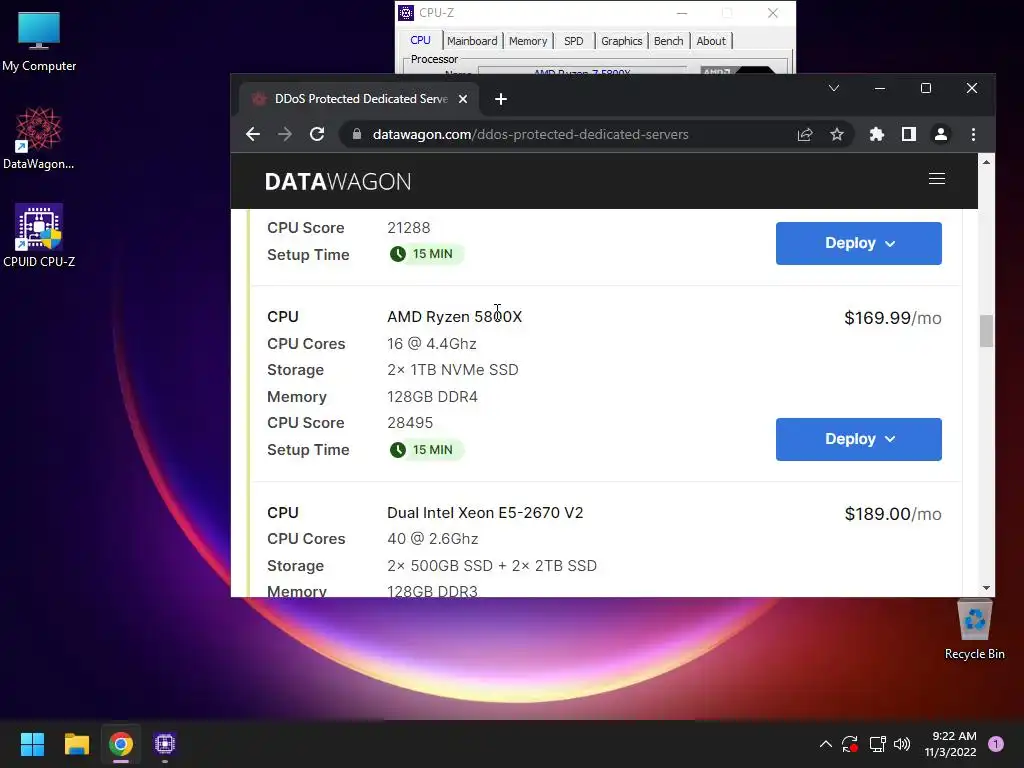View site security lock info
This screenshot has width=1024, height=768.
[x=357, y=135]
